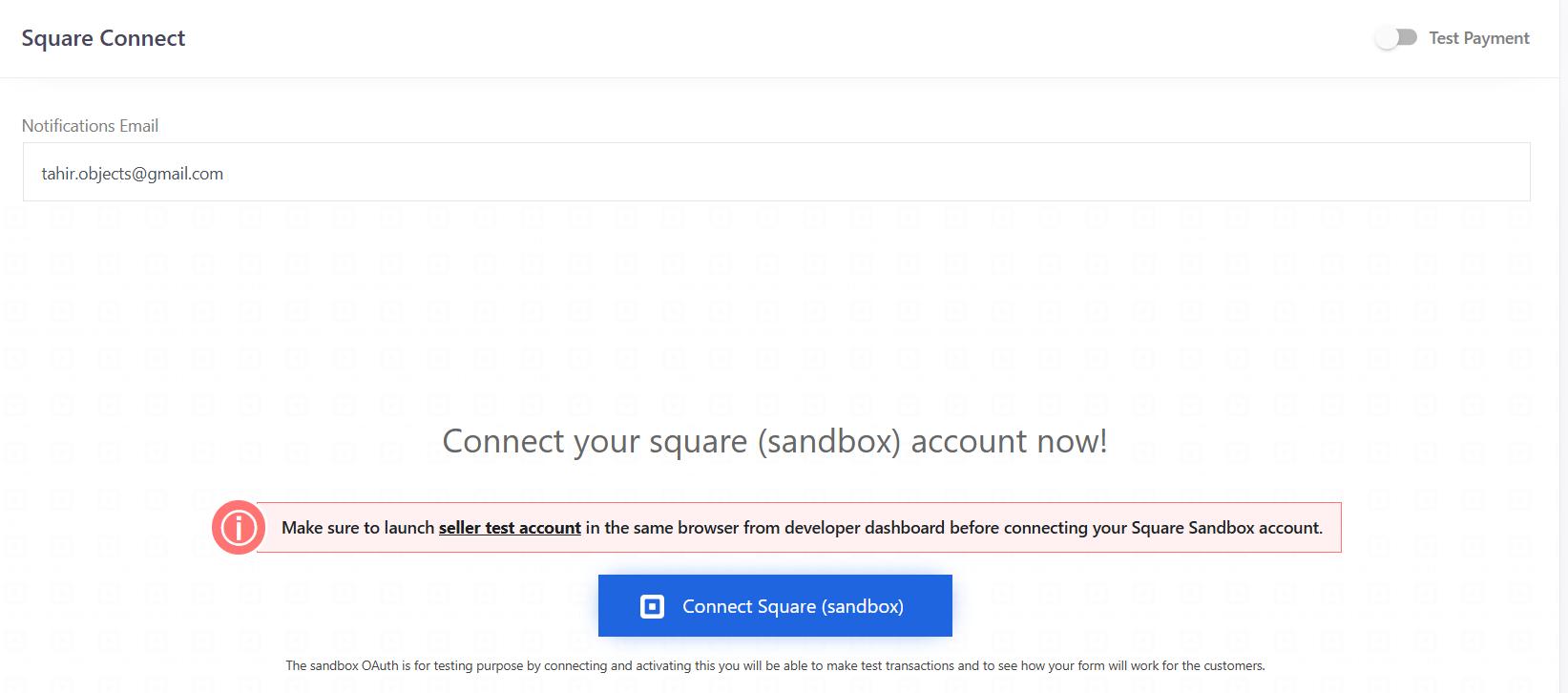Click the Square Connect page title
Screen dimensions: 1568x693
click(x=103, y=38)
